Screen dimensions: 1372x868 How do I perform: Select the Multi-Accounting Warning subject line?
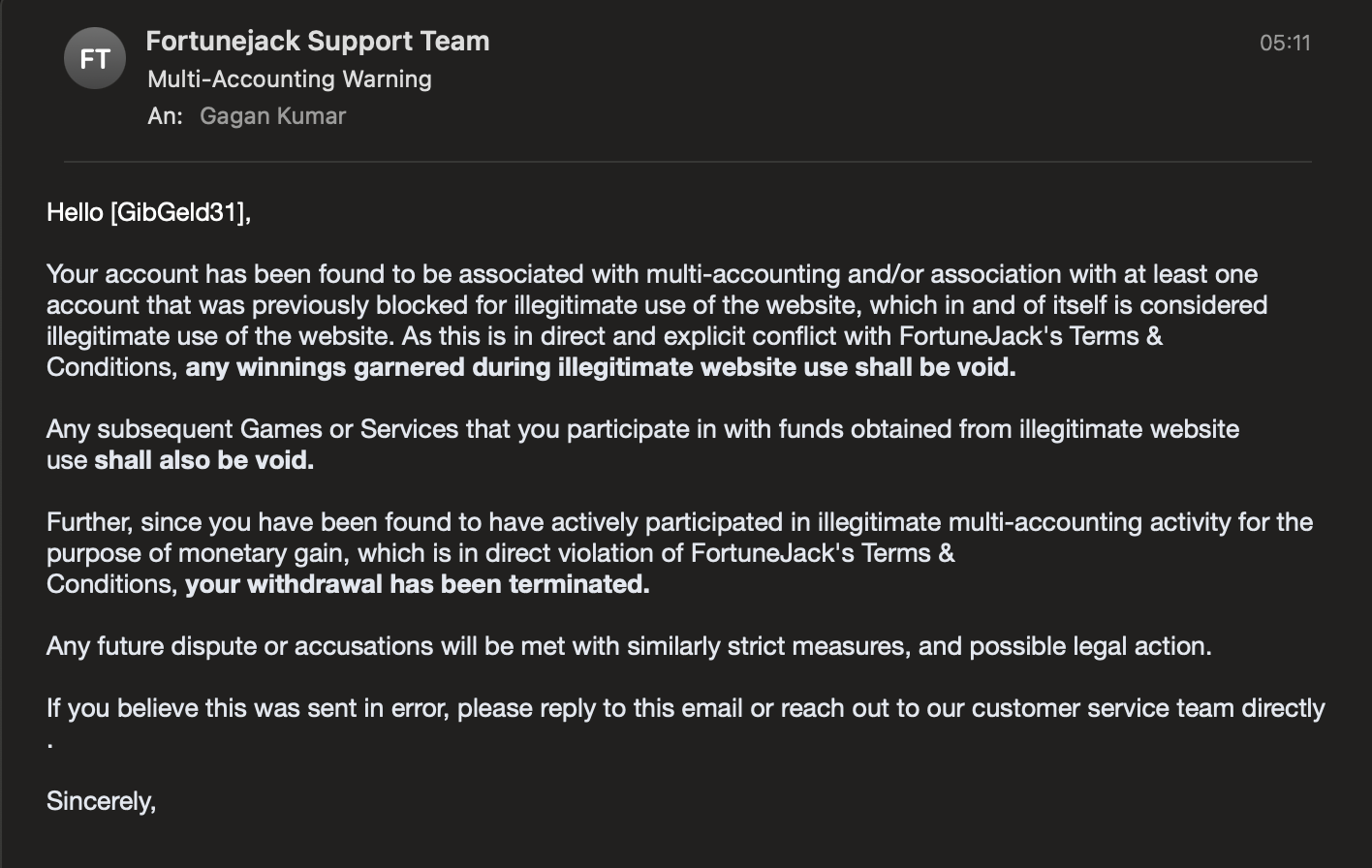click(x=290, y=79)
